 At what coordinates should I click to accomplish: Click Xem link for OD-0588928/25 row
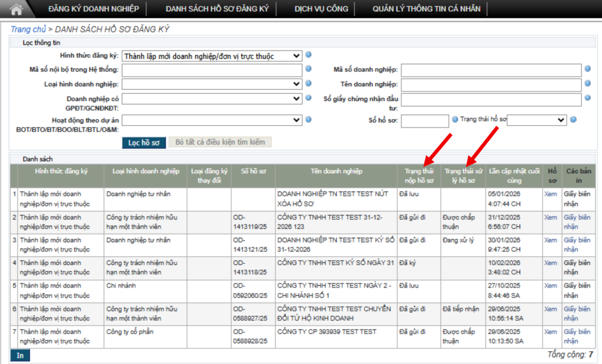tap(551, 331)
